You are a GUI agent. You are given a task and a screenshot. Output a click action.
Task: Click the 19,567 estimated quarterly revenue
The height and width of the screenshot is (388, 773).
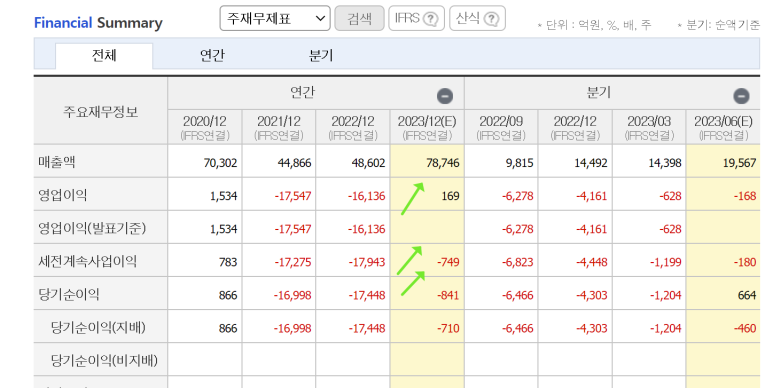pyautogui.click(x=739, y=163)
